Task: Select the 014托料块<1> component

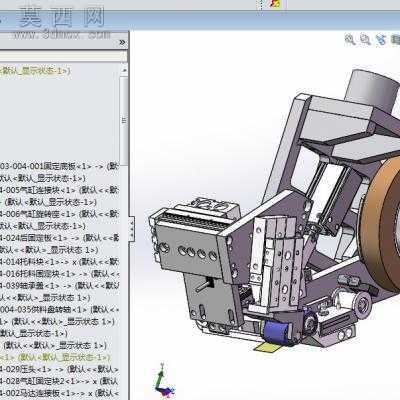Action: pos(59,262)
